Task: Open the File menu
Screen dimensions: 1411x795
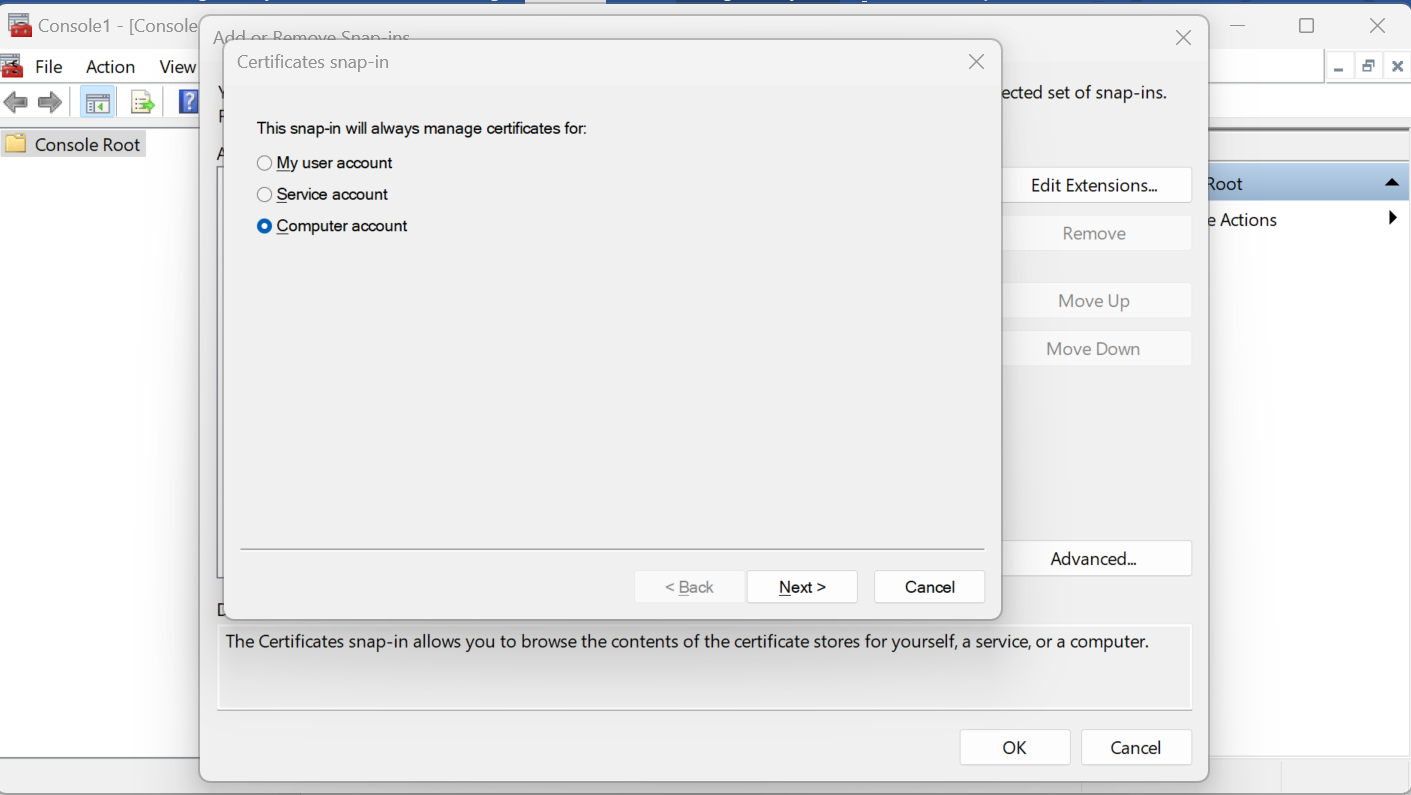Action: 49,67
